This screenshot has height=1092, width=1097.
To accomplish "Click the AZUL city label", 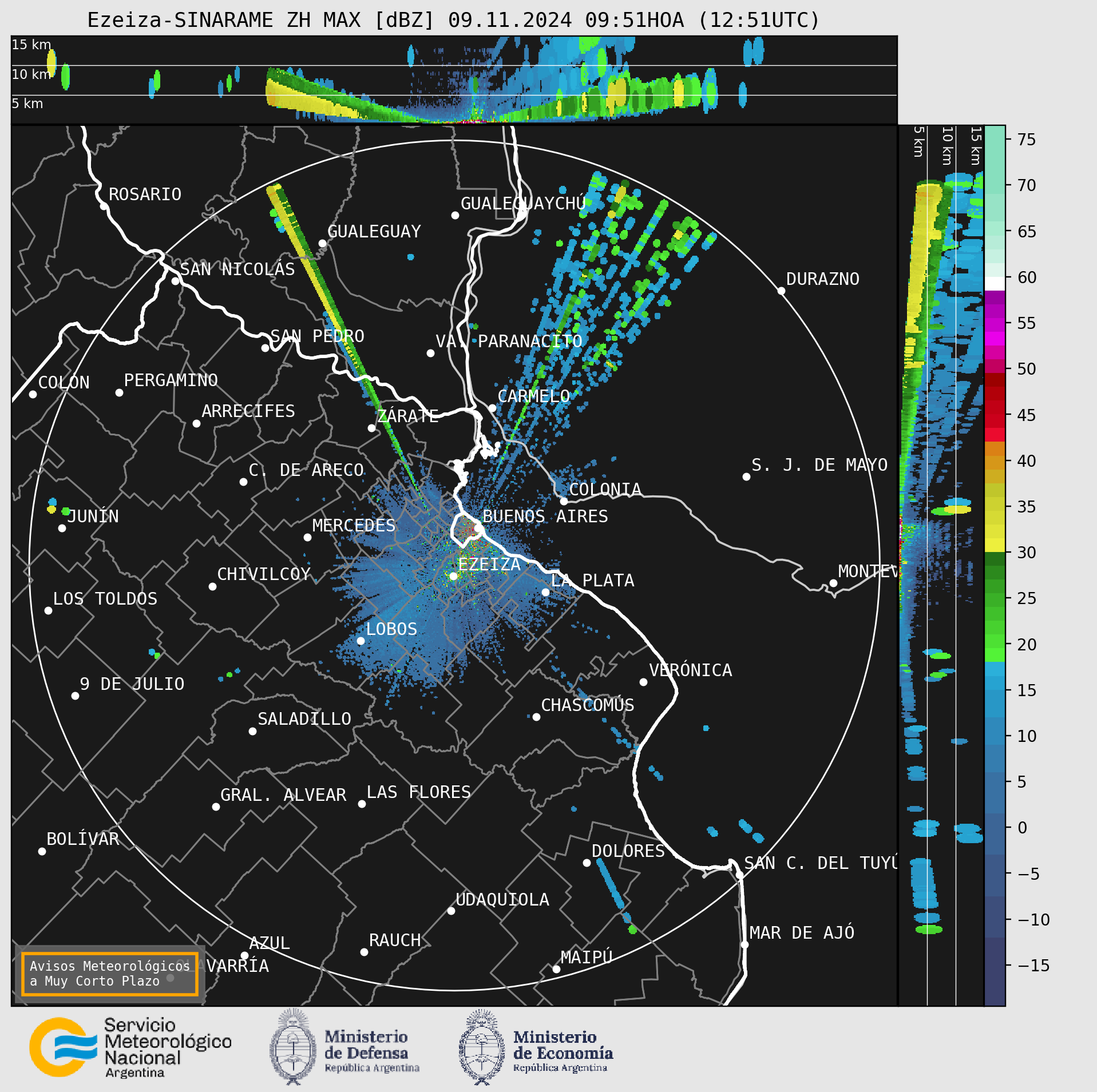I will click(x=270, y=943).
